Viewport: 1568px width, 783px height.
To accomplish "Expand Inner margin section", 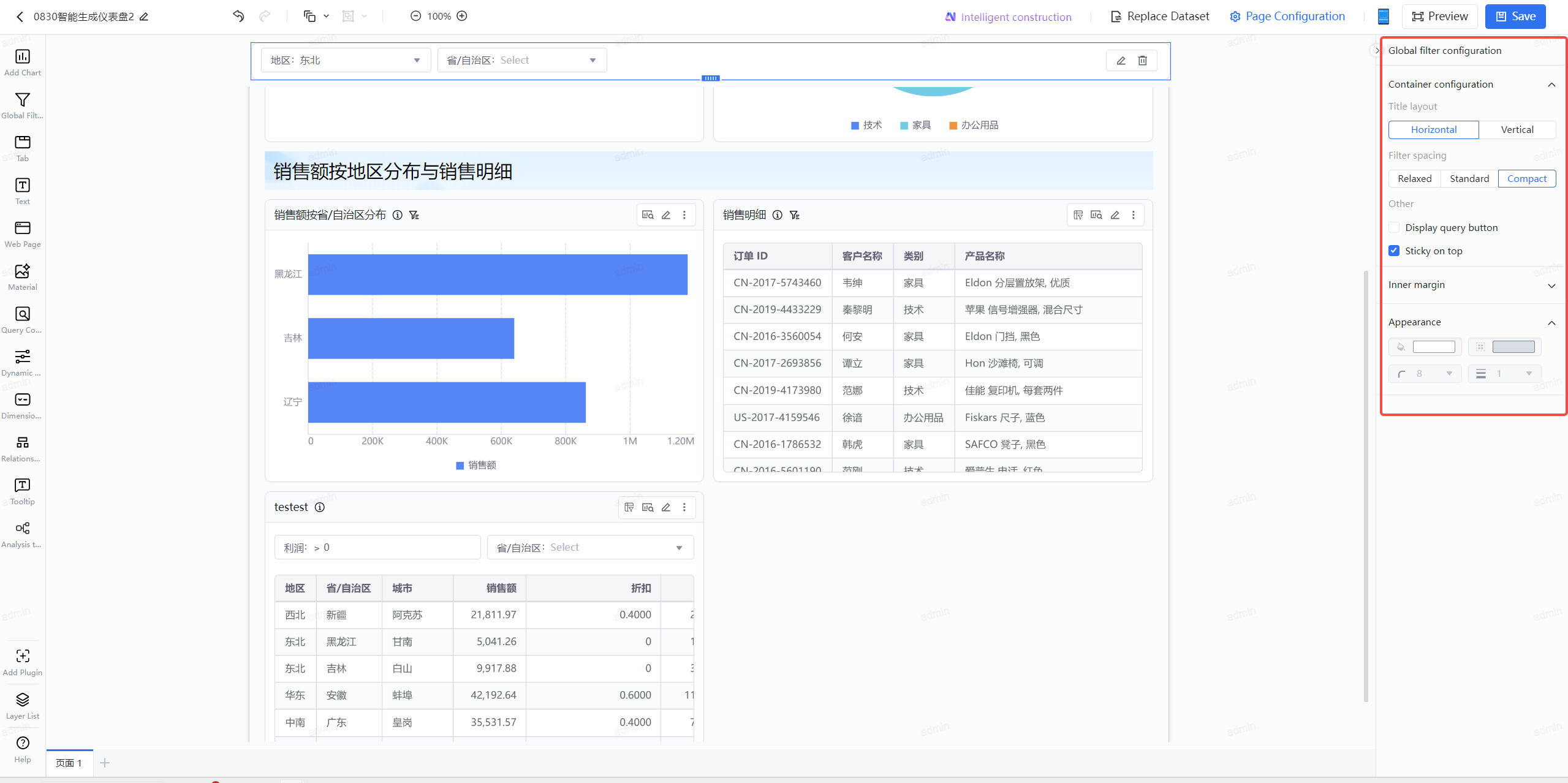I will pyautogui.click(x=1551, y=285).
